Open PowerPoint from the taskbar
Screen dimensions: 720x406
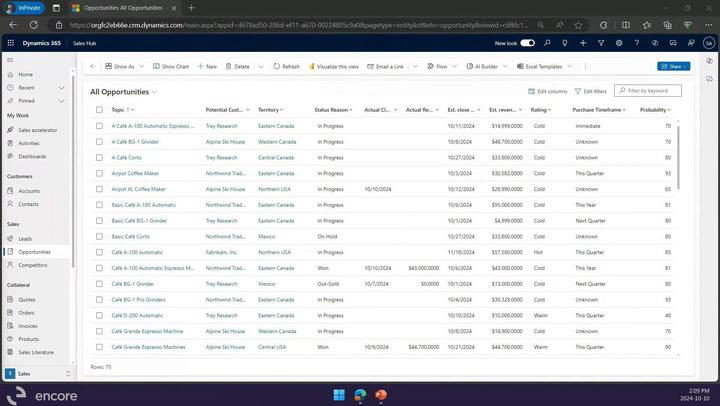coord(381,395)
